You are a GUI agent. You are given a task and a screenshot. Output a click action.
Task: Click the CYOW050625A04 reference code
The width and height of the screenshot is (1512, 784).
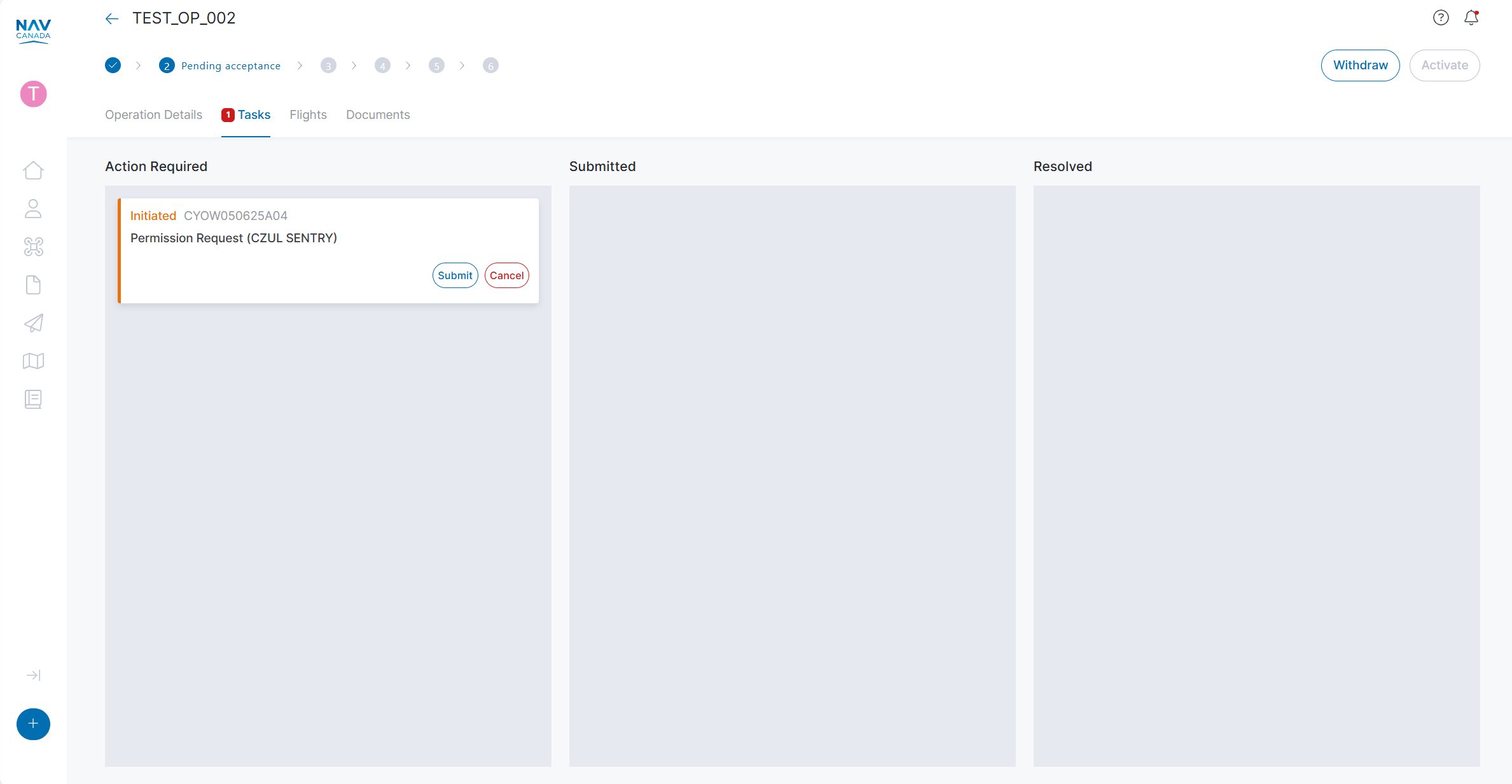pyautogui.click(x=235, y=216)
